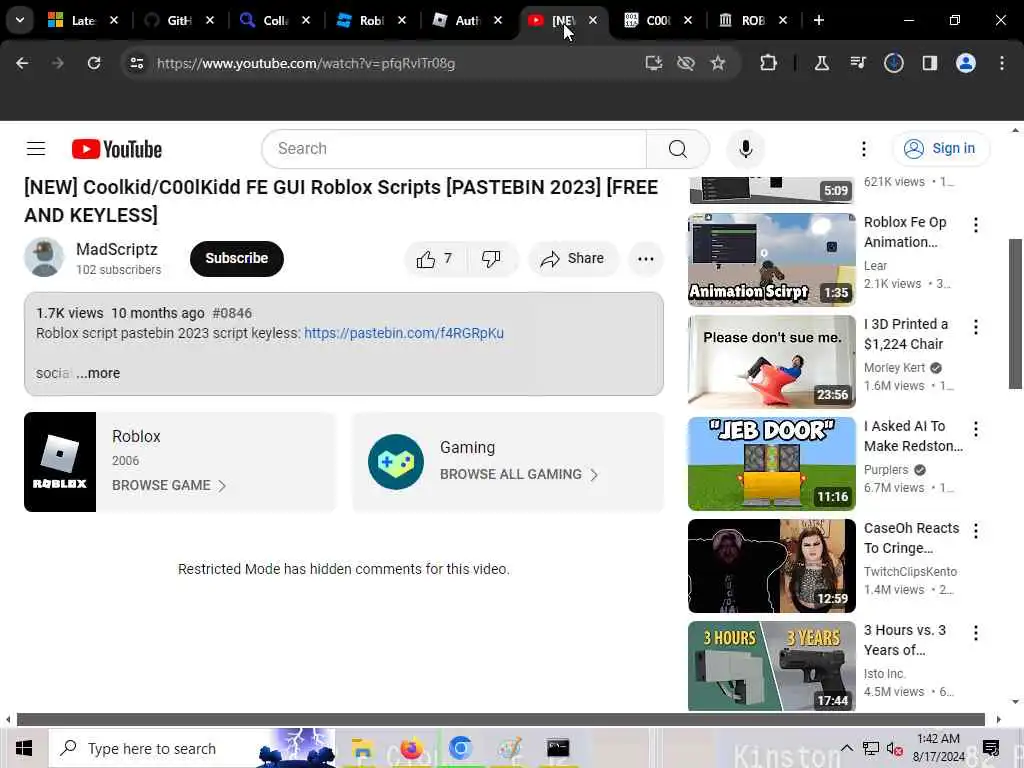Go back in browser history
The image size is (1024, 768).
(x=22, y=63)
